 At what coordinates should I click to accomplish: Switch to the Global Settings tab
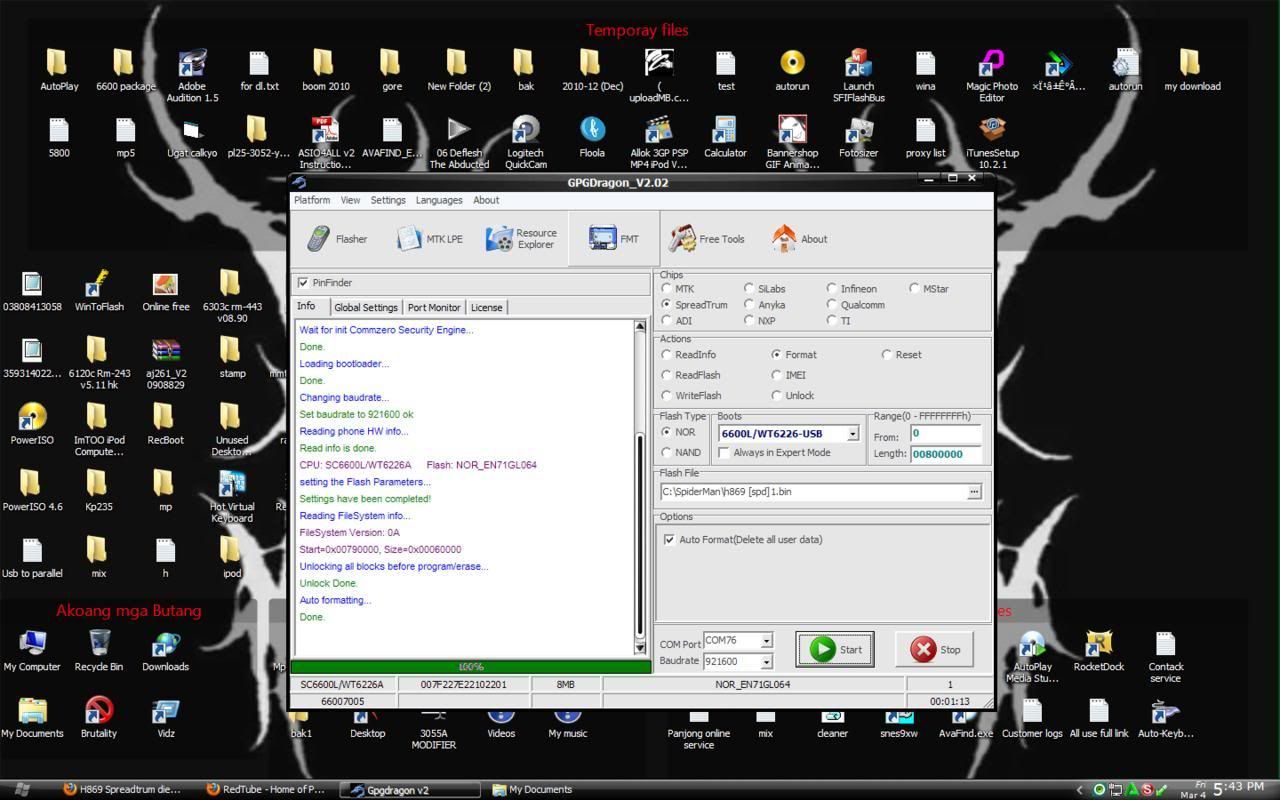(366, 308)
